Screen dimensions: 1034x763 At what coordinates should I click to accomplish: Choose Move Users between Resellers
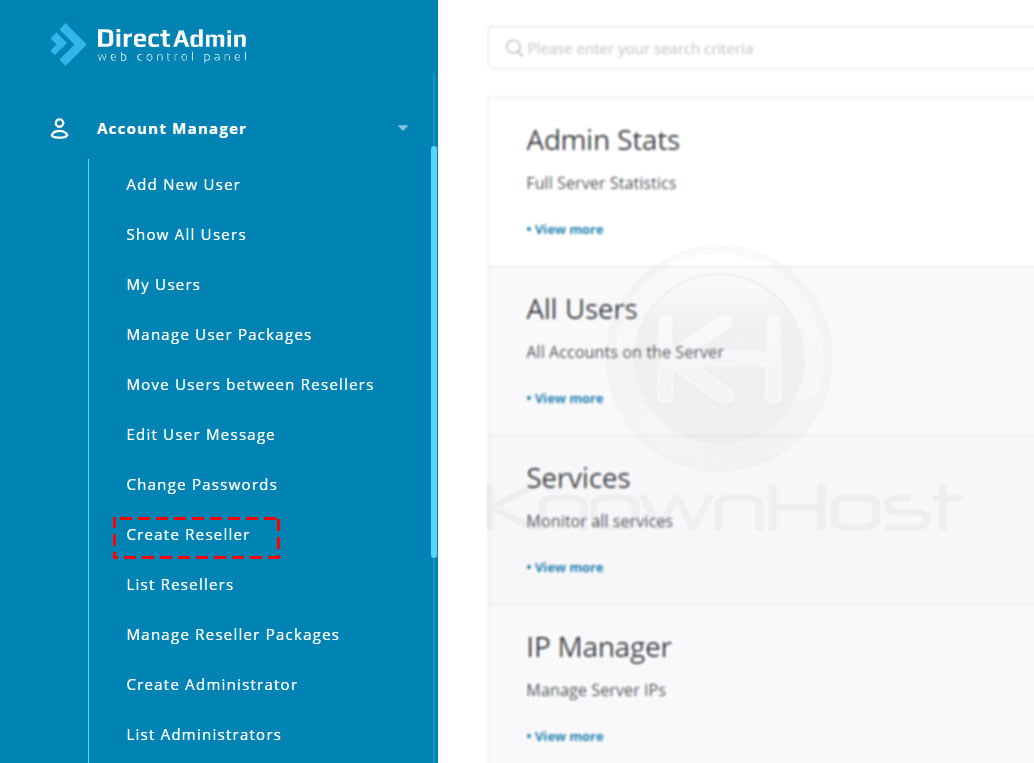tap(250, 384)
